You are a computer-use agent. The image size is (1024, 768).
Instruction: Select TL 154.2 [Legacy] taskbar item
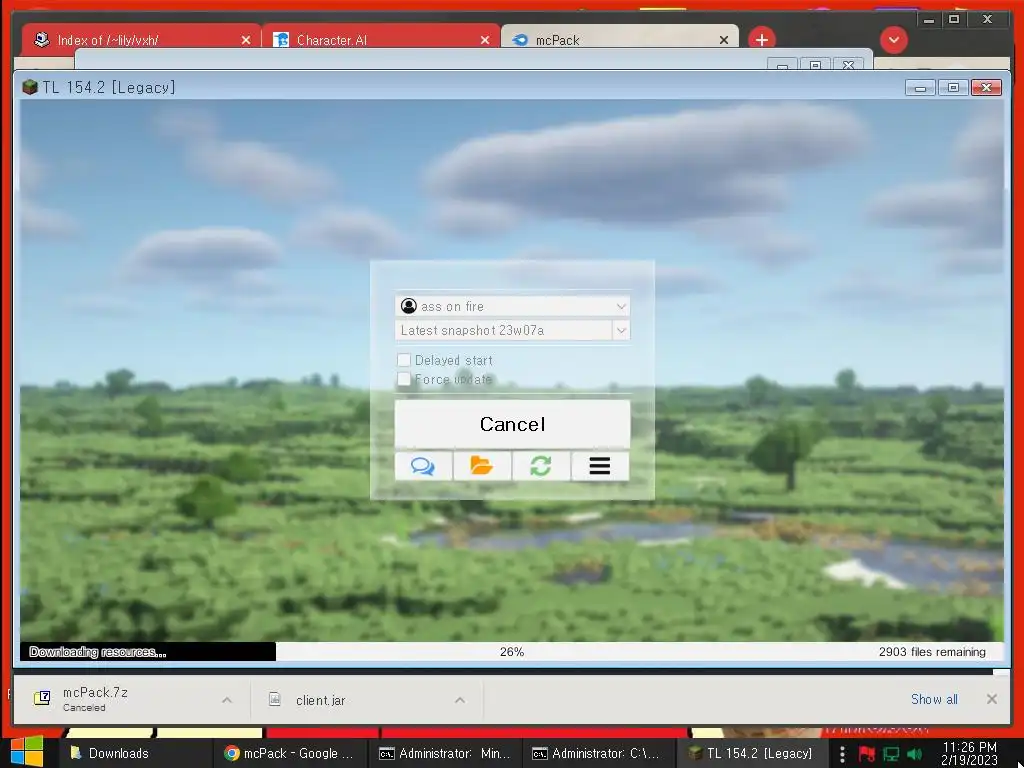point(752,753)
